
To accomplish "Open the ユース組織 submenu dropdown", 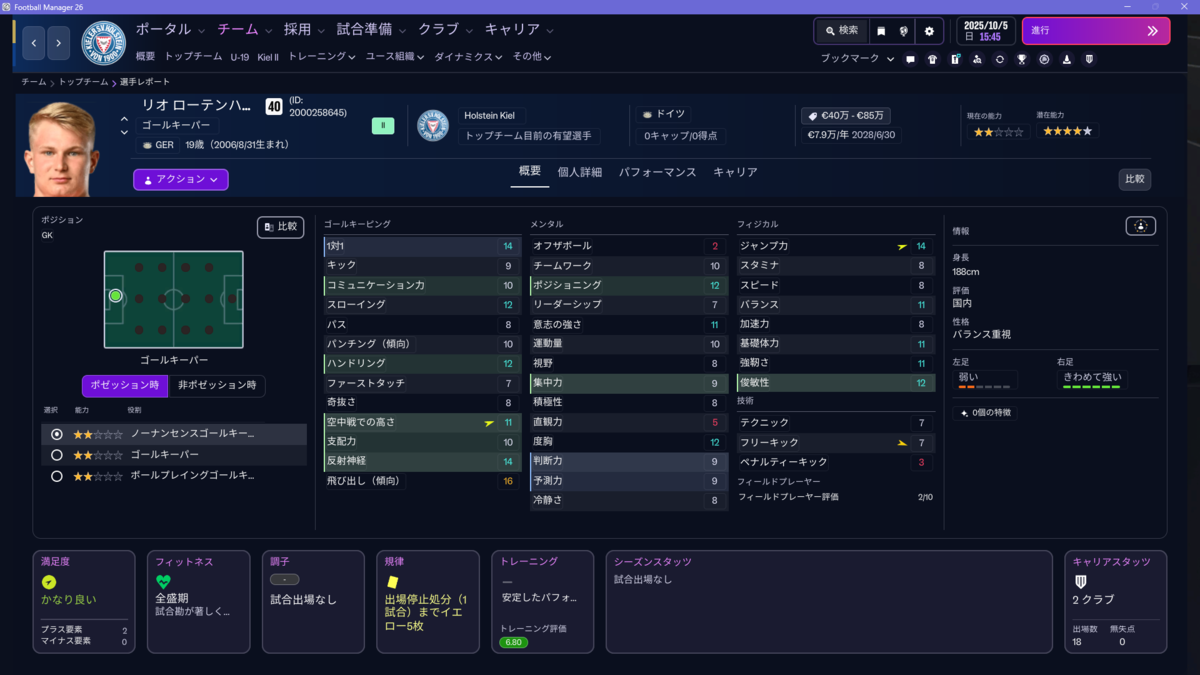I will pyautogui.click(x=395, y=57).
